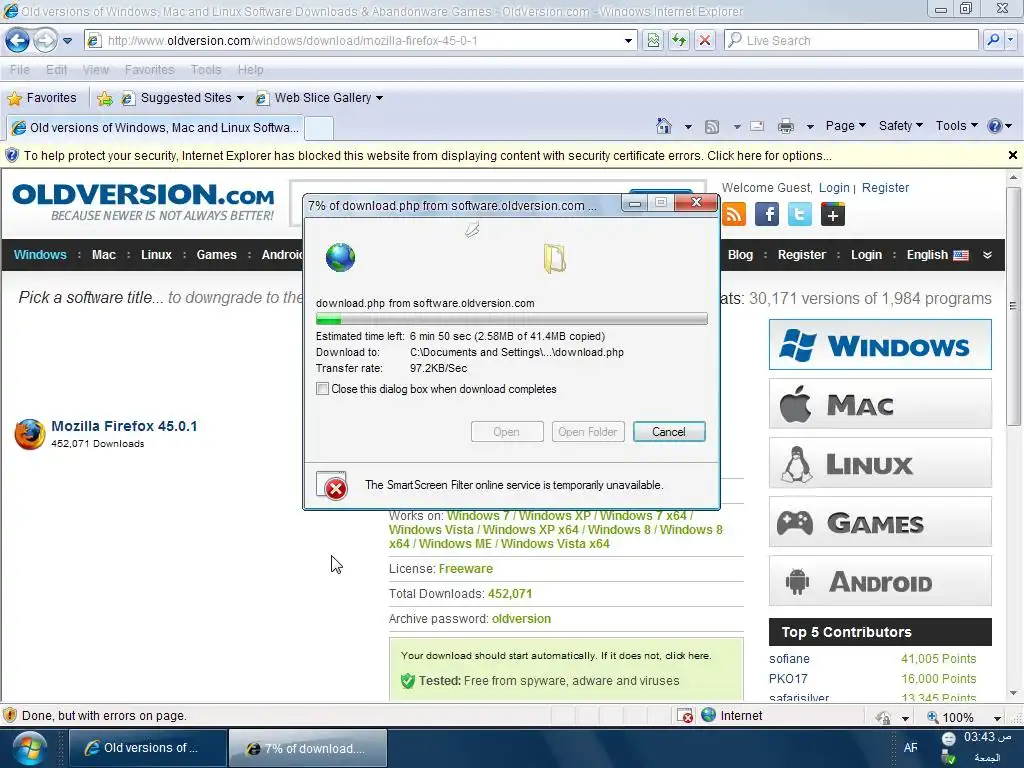Open the View menu
This screenshot has height=768, width=1024.
tap(96, 69)
